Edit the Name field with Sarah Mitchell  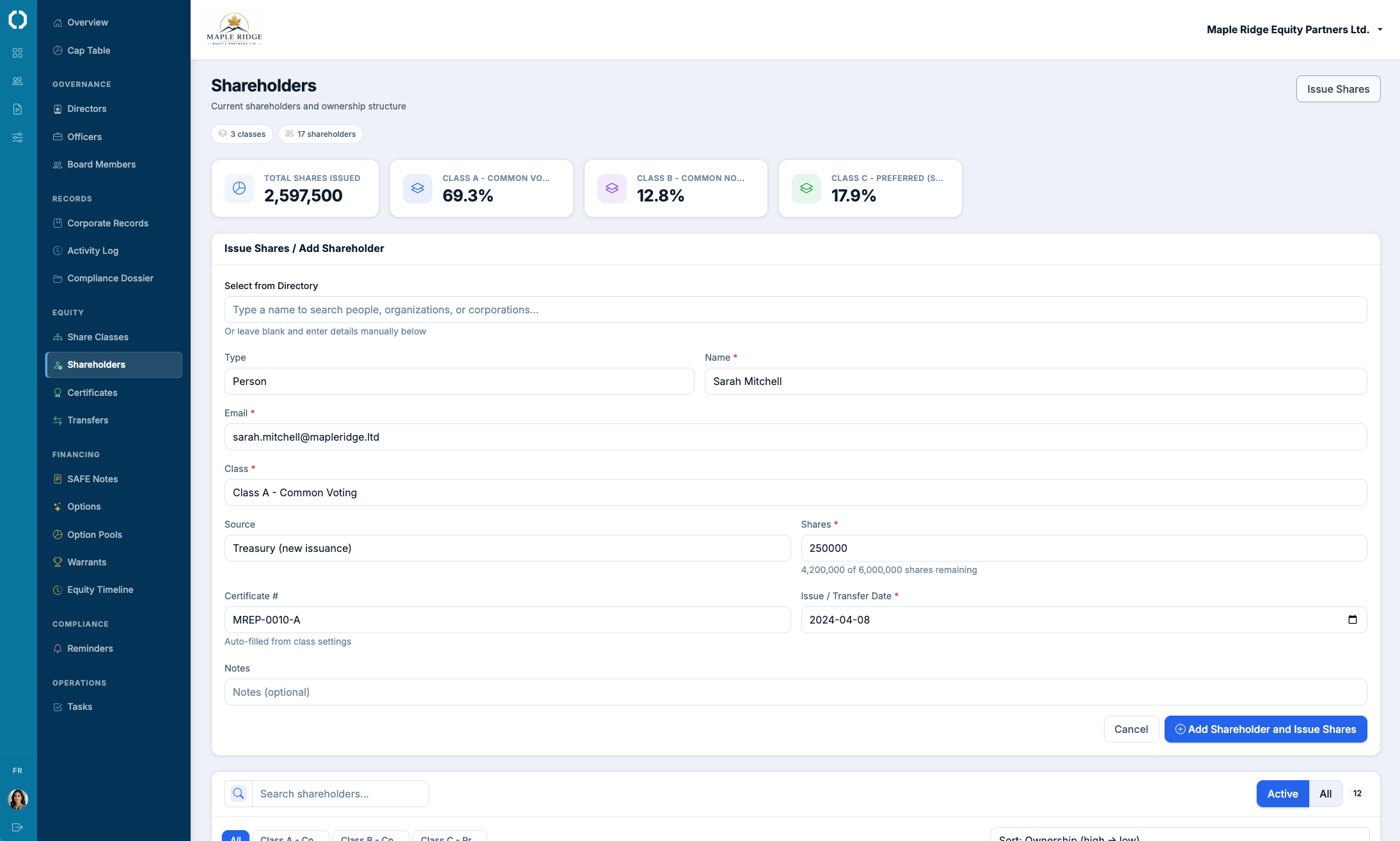coord(1036,381)
